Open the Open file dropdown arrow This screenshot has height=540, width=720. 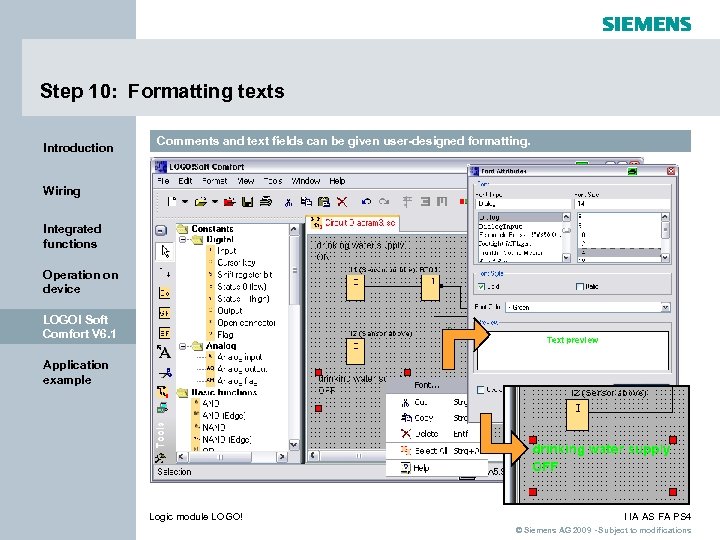tap(214, 202)
